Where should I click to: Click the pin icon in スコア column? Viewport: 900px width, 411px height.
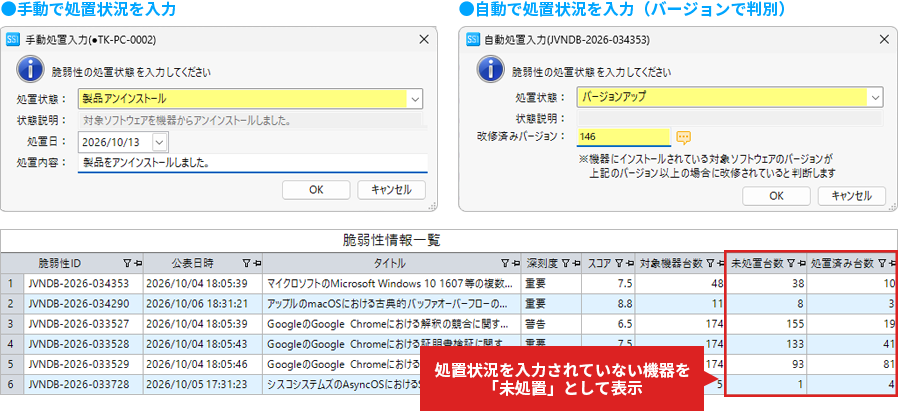pyautogui.click(x=630, y=263)
